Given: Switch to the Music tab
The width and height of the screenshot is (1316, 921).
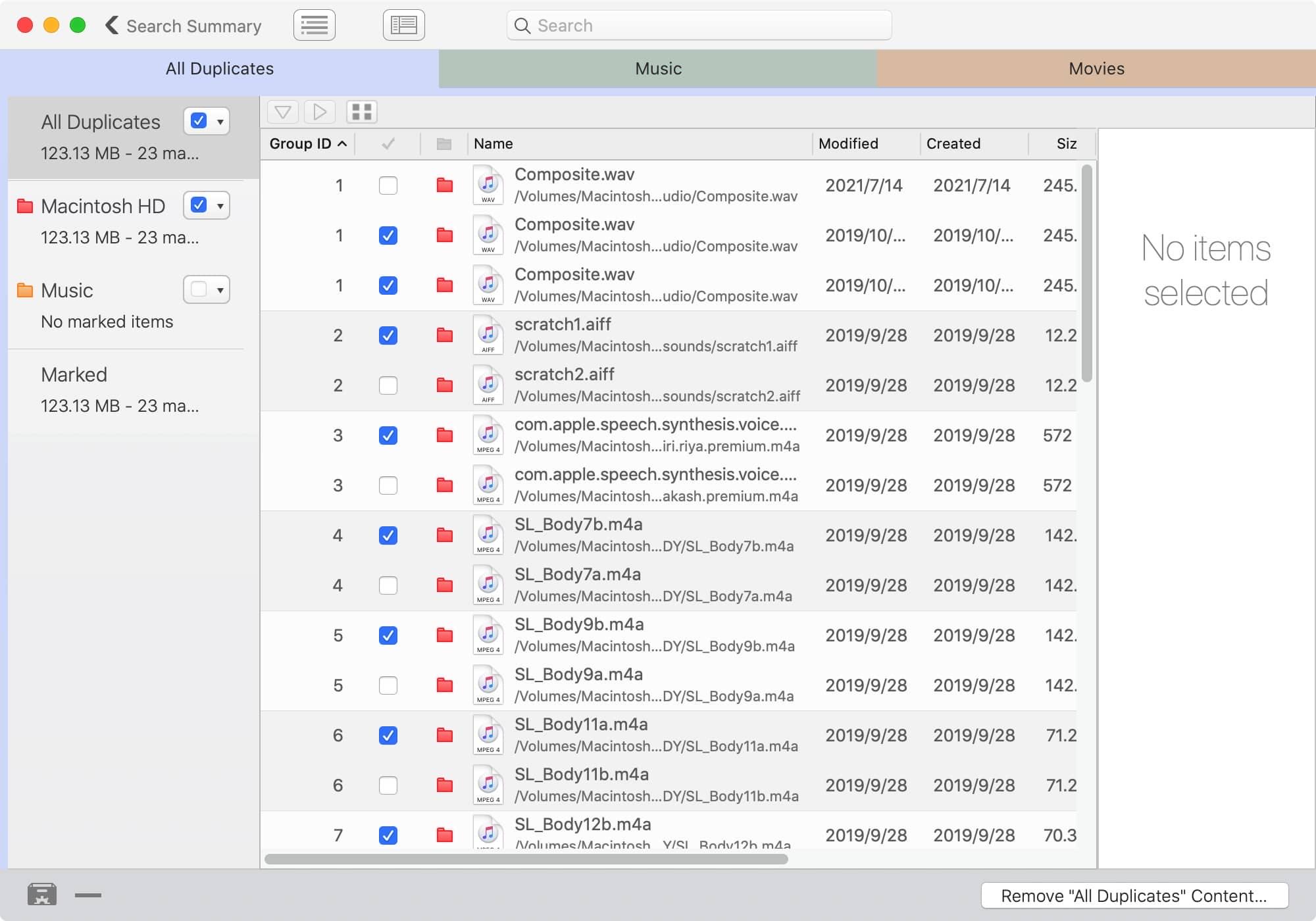Looking at the screenshot, I should point(658,68).
